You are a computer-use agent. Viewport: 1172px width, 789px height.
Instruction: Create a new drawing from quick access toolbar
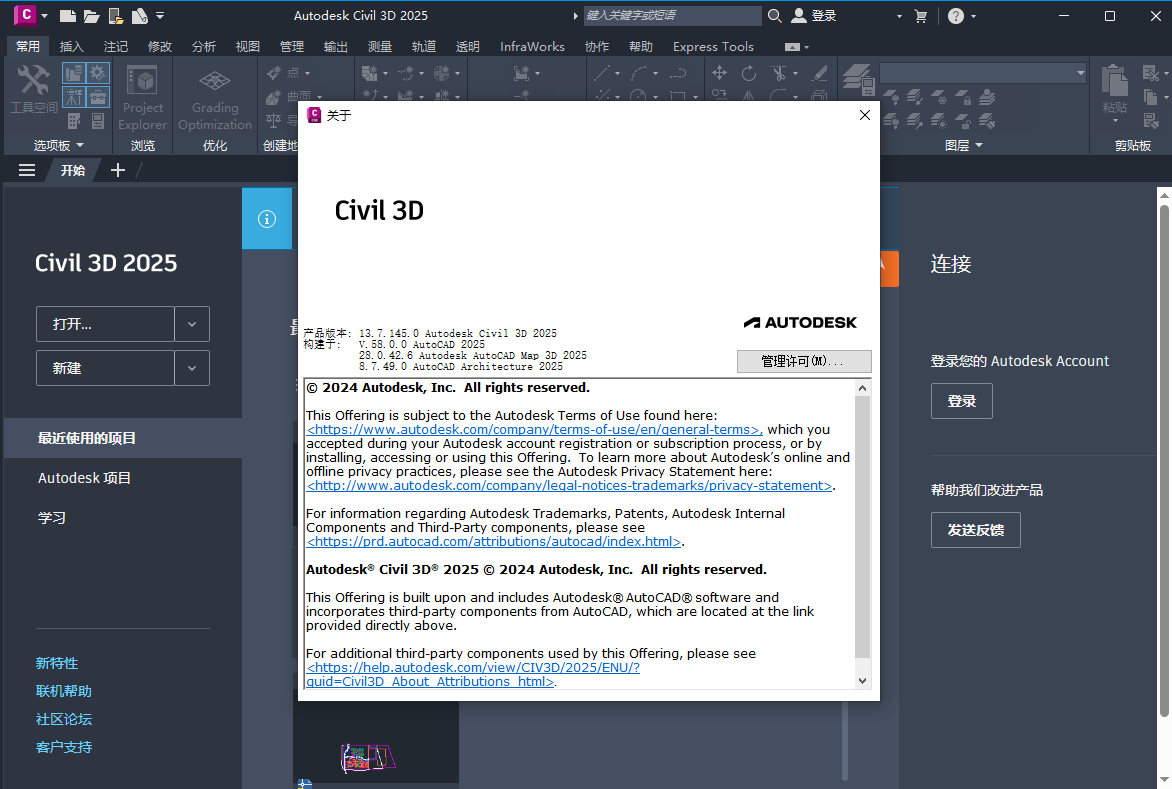point(67,16)
